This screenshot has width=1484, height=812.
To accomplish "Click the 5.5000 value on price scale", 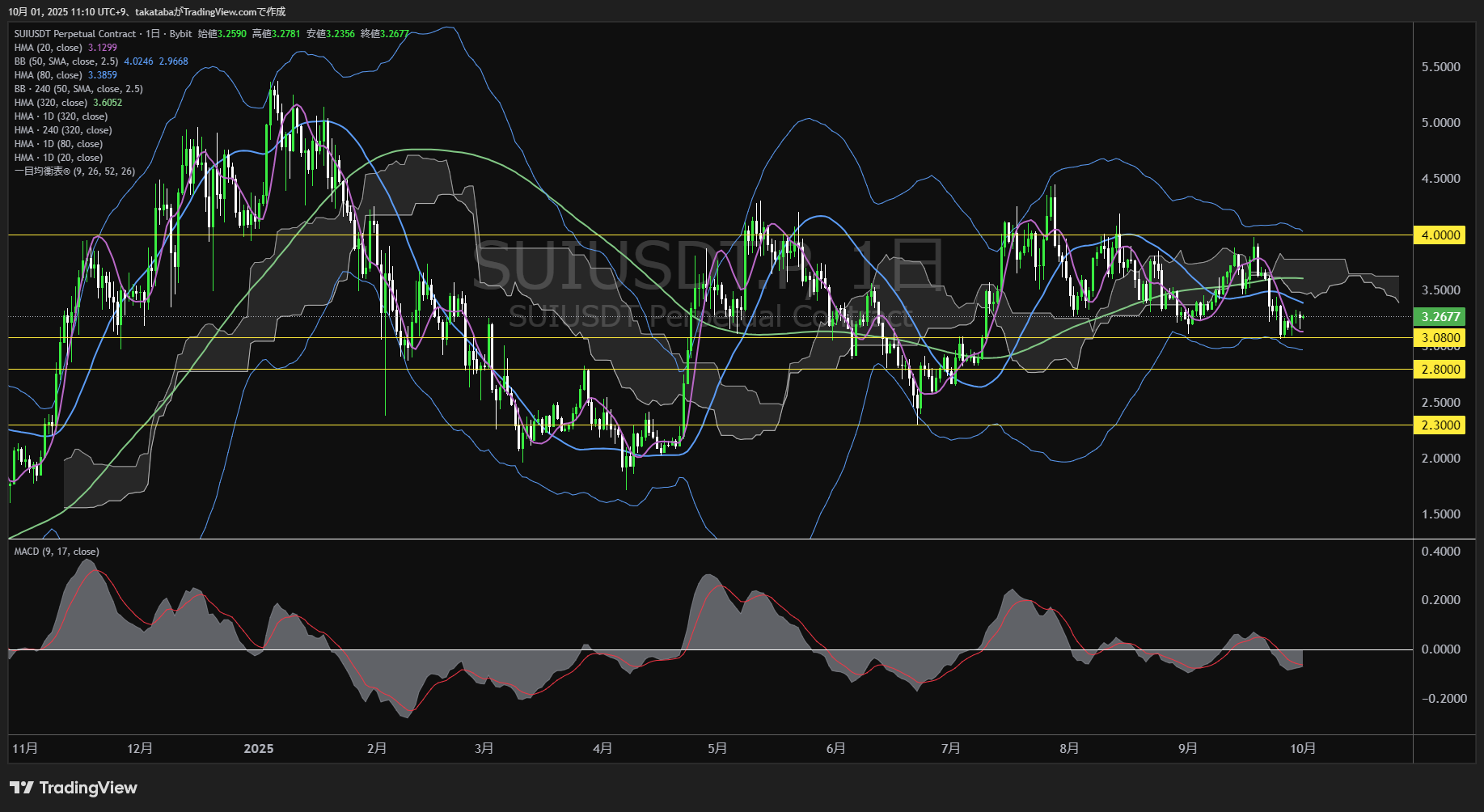I will point(1440,67).
